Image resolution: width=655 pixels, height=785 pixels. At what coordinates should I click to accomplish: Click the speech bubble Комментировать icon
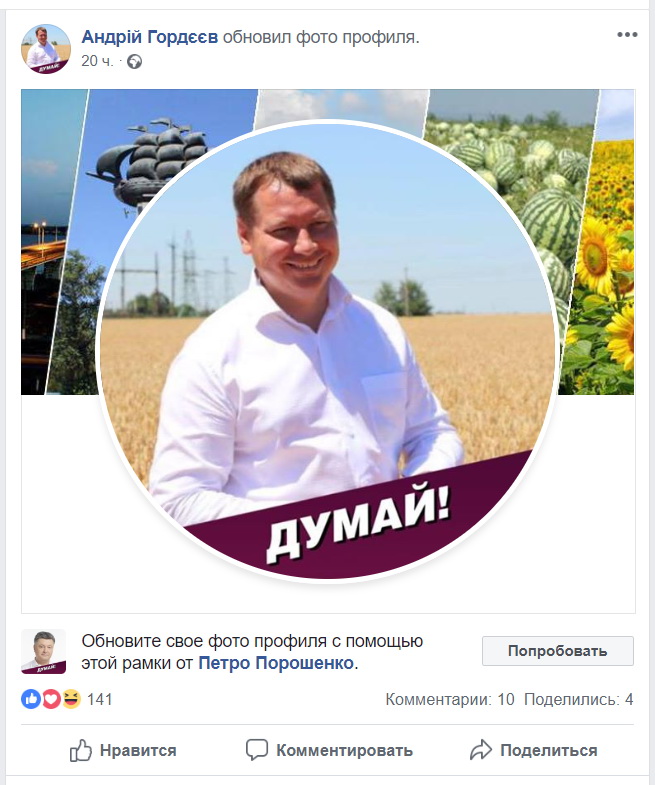[257, 750]
